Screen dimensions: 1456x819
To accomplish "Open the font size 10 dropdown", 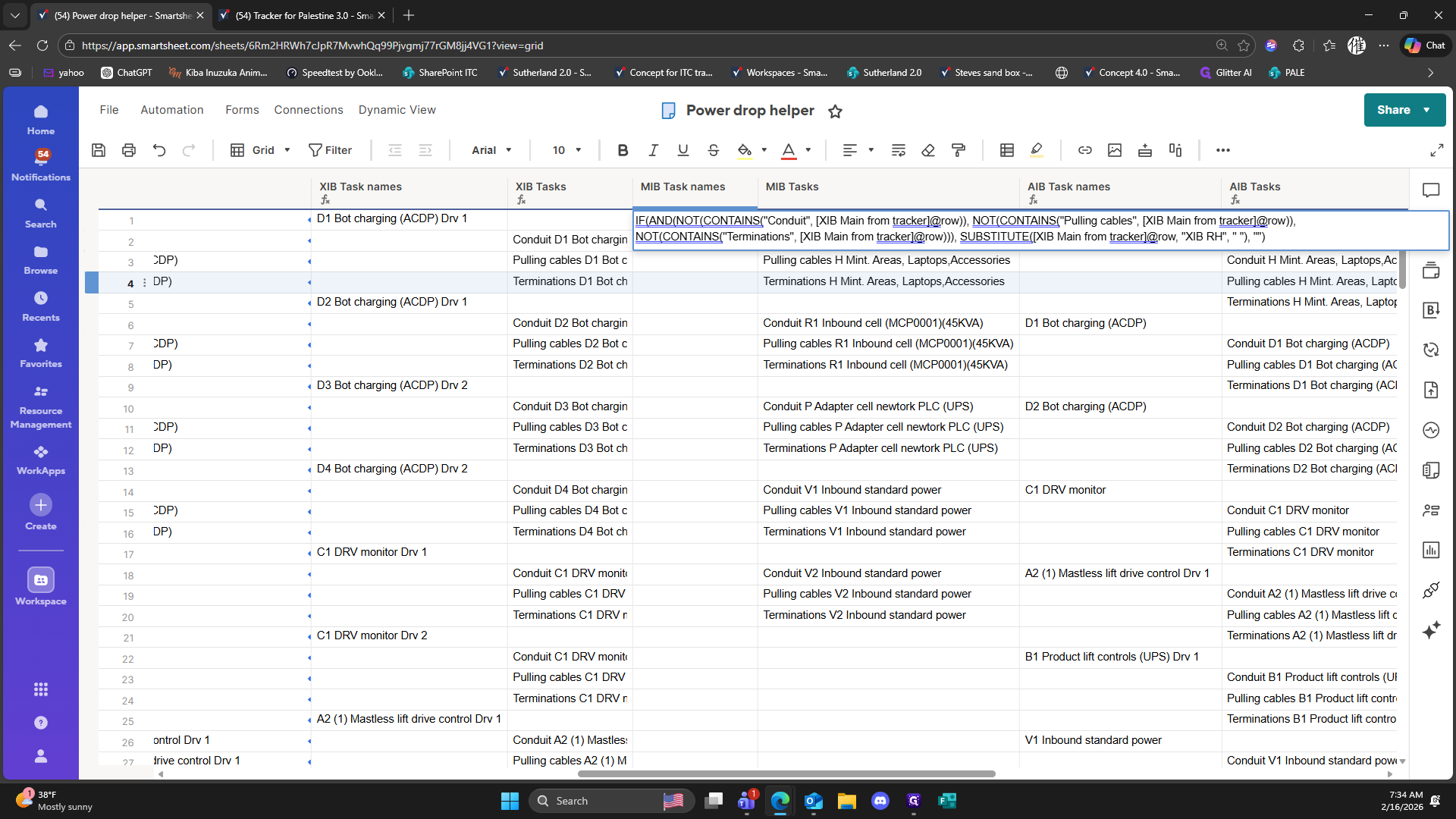I will tap(566, 150).
